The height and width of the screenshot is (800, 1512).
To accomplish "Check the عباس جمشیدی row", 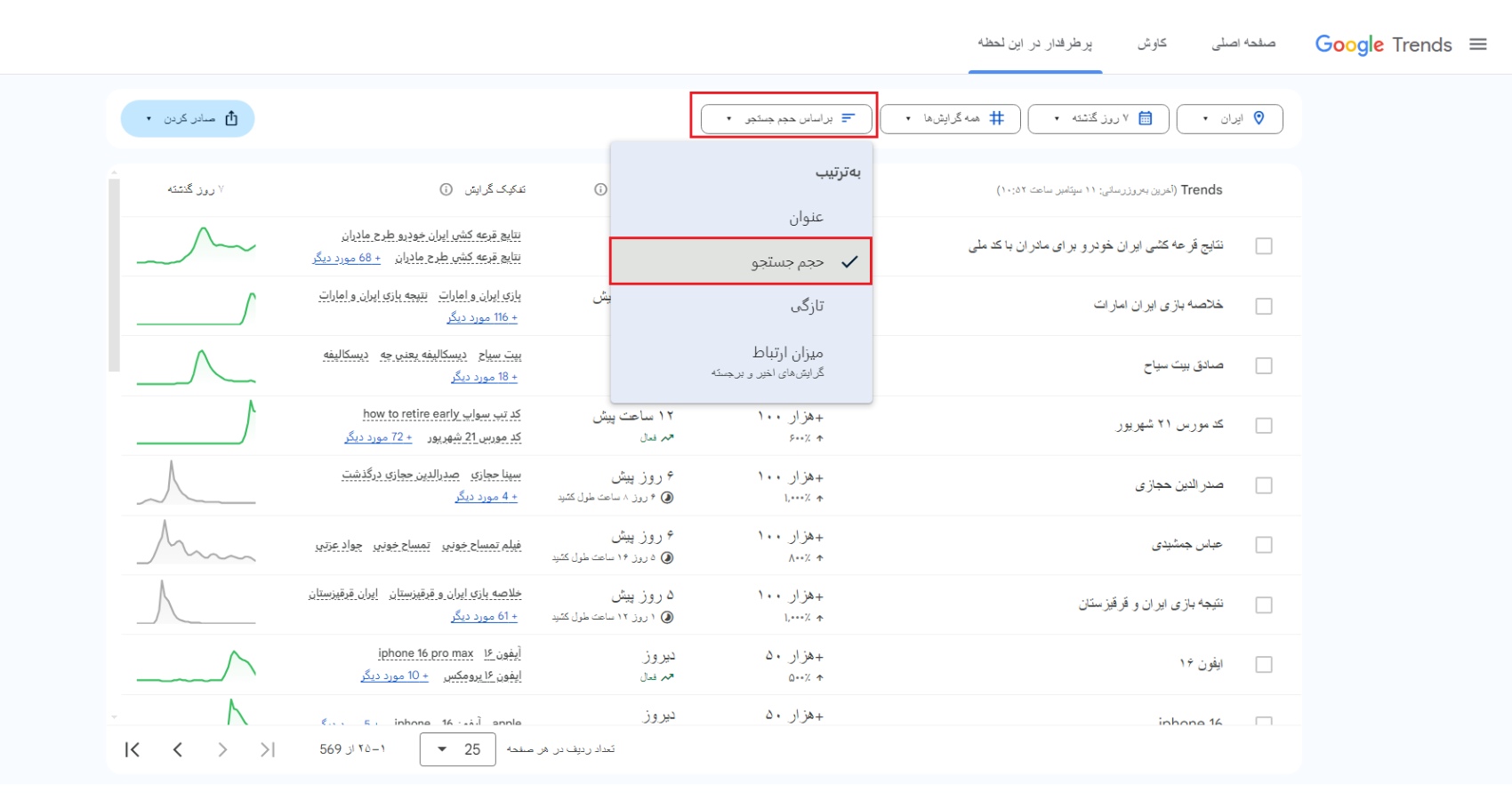I will coord(1263,545).
